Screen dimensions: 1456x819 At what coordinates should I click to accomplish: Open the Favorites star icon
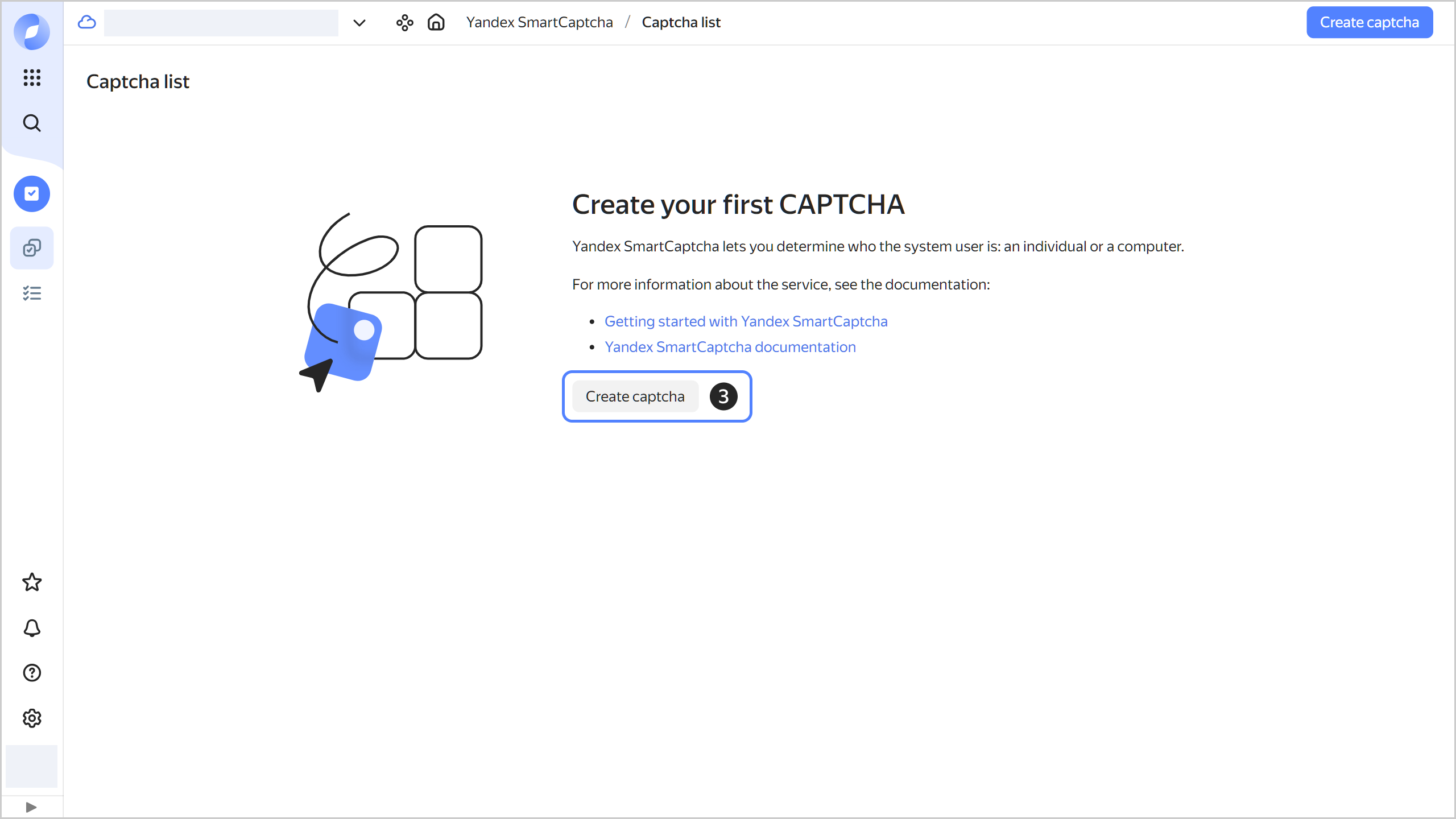tap(32, 582)
